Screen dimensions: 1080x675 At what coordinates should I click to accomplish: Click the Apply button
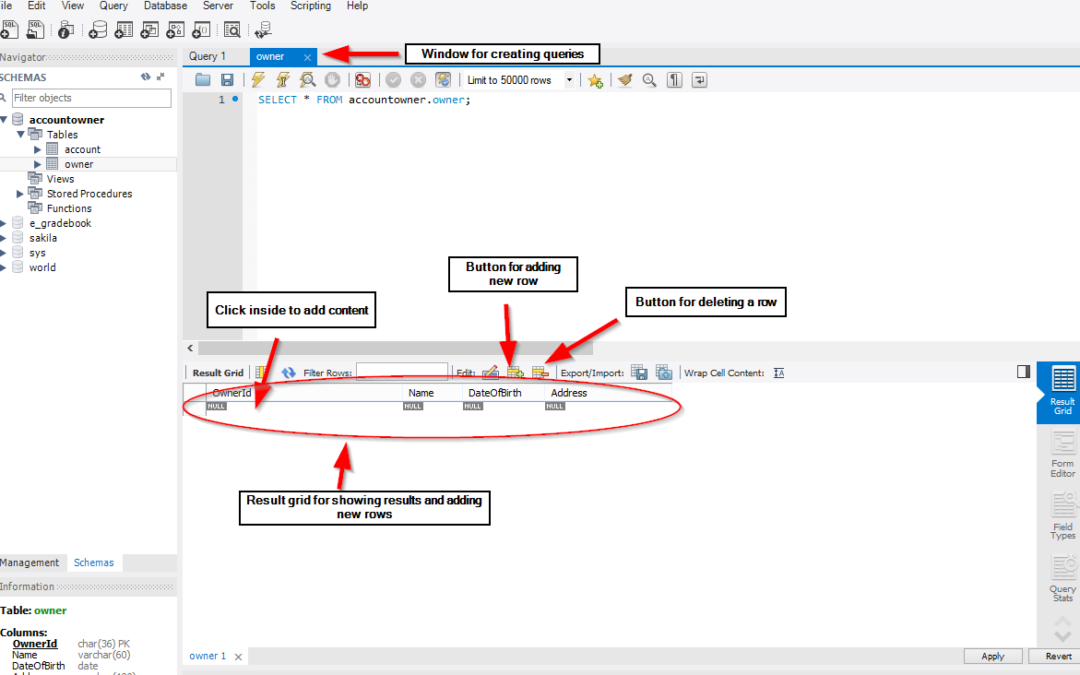point(992,656)
